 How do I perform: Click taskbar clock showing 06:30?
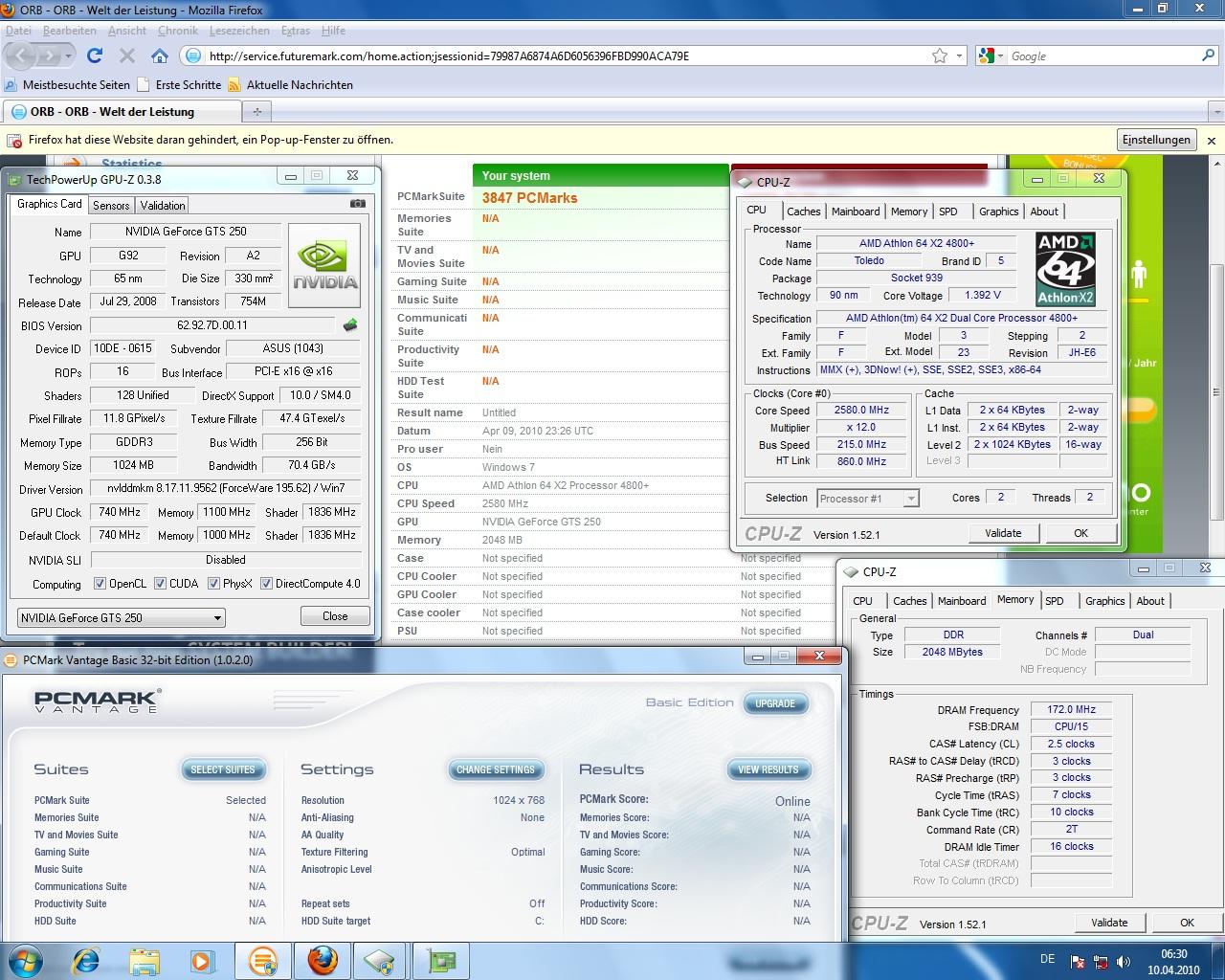coord(1174,962)
